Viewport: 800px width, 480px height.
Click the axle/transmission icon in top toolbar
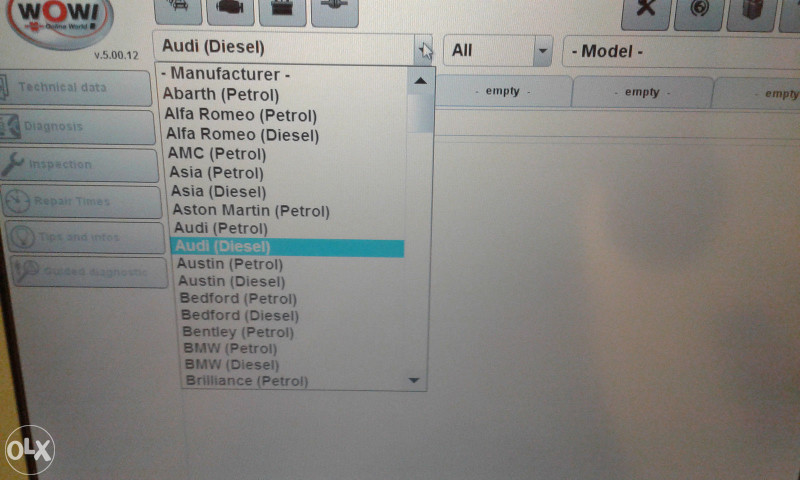coord(335,11)
